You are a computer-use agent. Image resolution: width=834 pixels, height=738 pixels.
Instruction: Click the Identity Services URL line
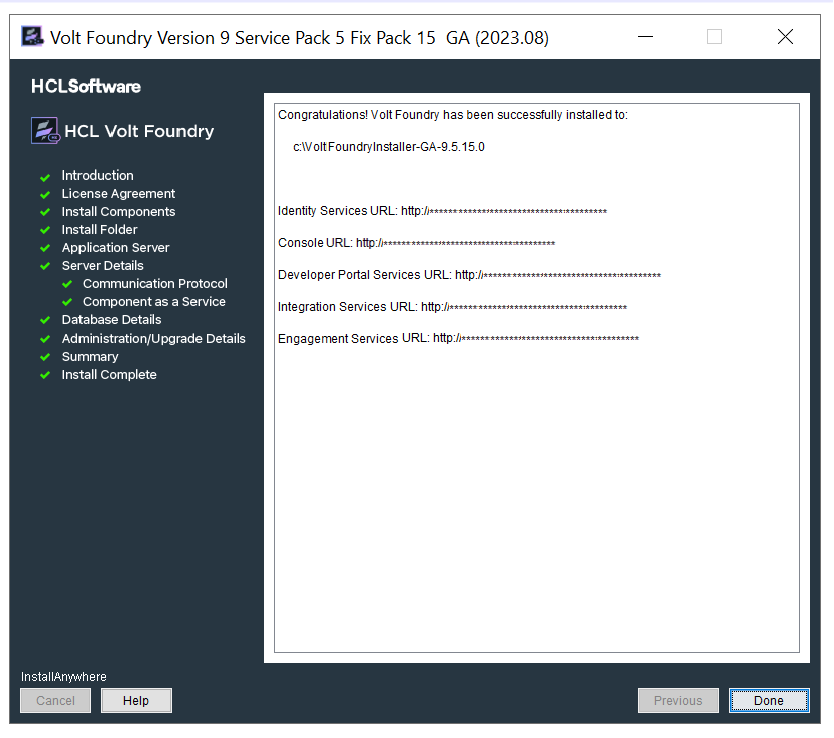pyautogui.click(x=442, y=211)
